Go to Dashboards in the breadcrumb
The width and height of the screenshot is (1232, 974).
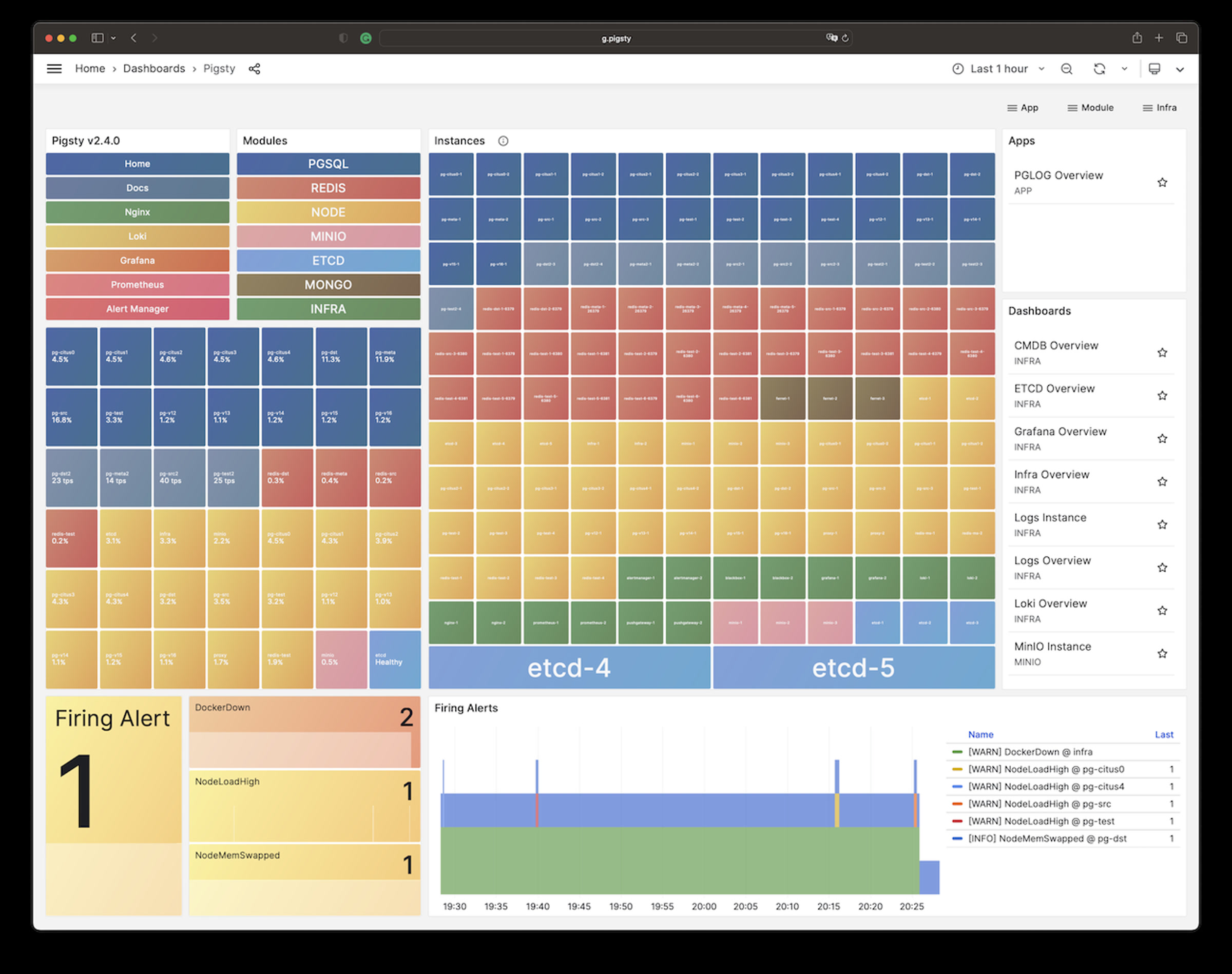coord(154,68)
